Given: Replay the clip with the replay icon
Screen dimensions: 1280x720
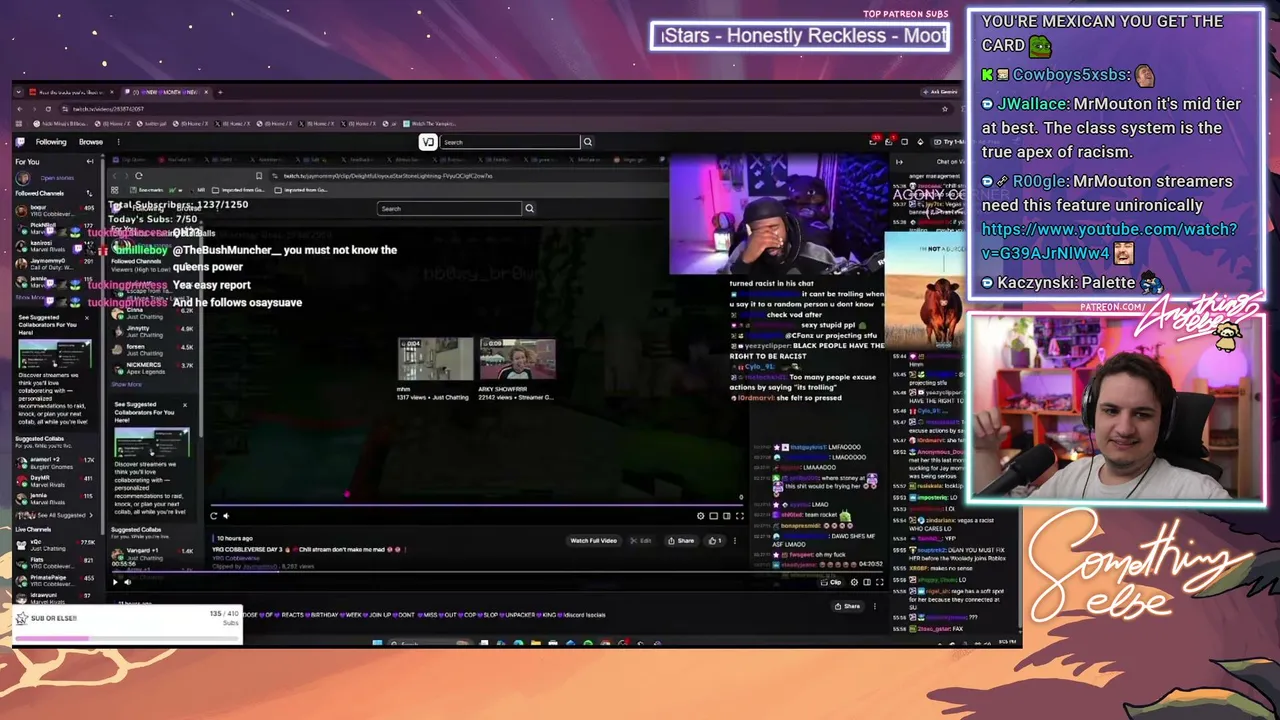Looking at the screenshot, I should pos(214,516).
